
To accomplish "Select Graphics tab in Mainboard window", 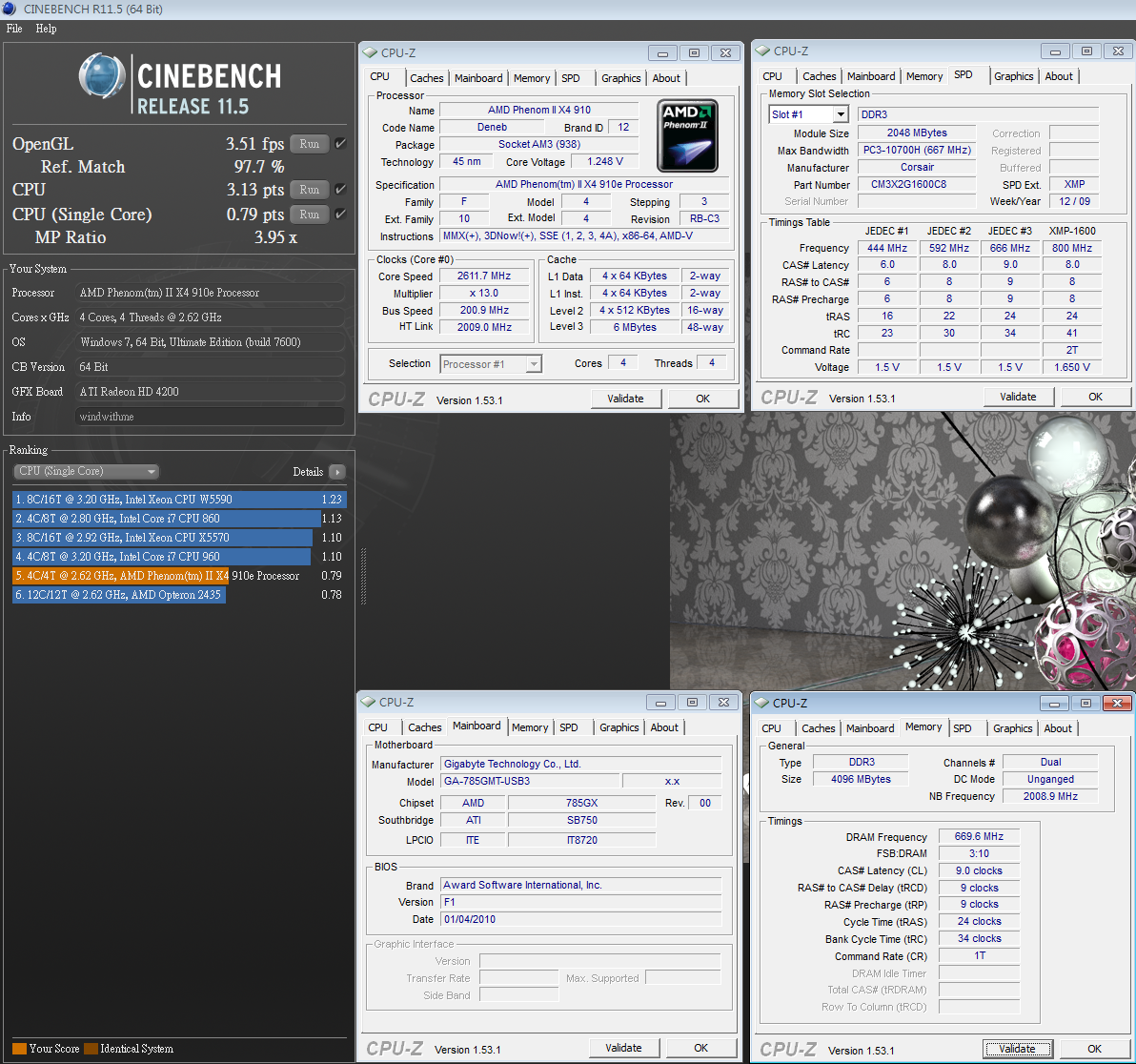I will tap(619, 727).
